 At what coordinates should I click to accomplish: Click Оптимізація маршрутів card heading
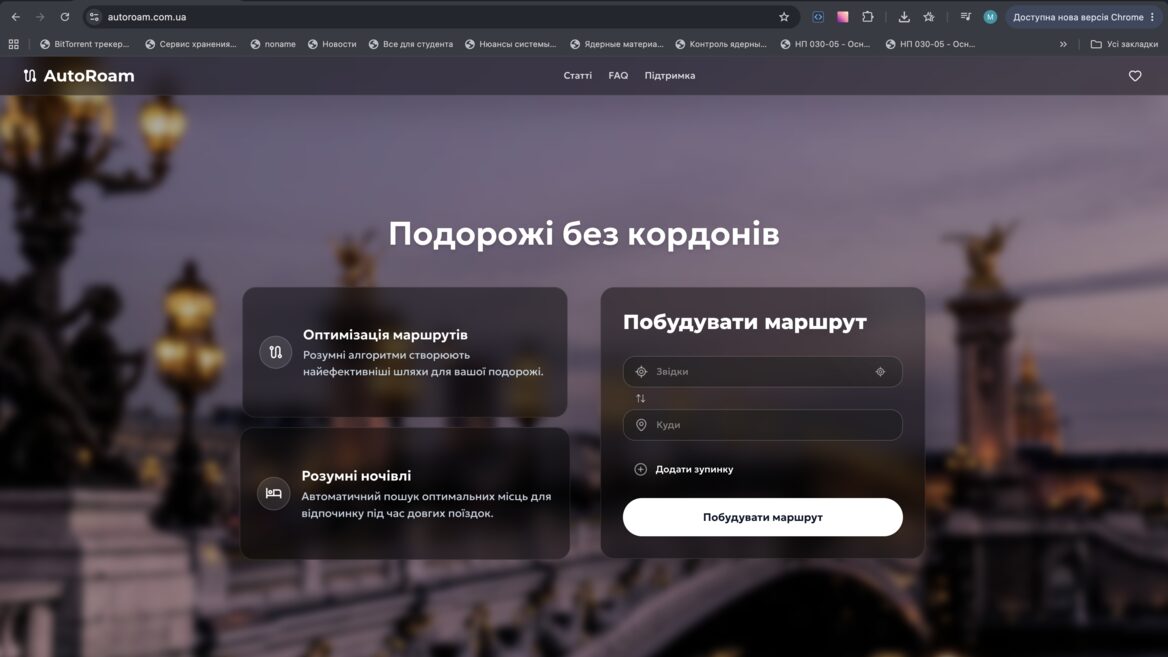(x=385, y=334)
